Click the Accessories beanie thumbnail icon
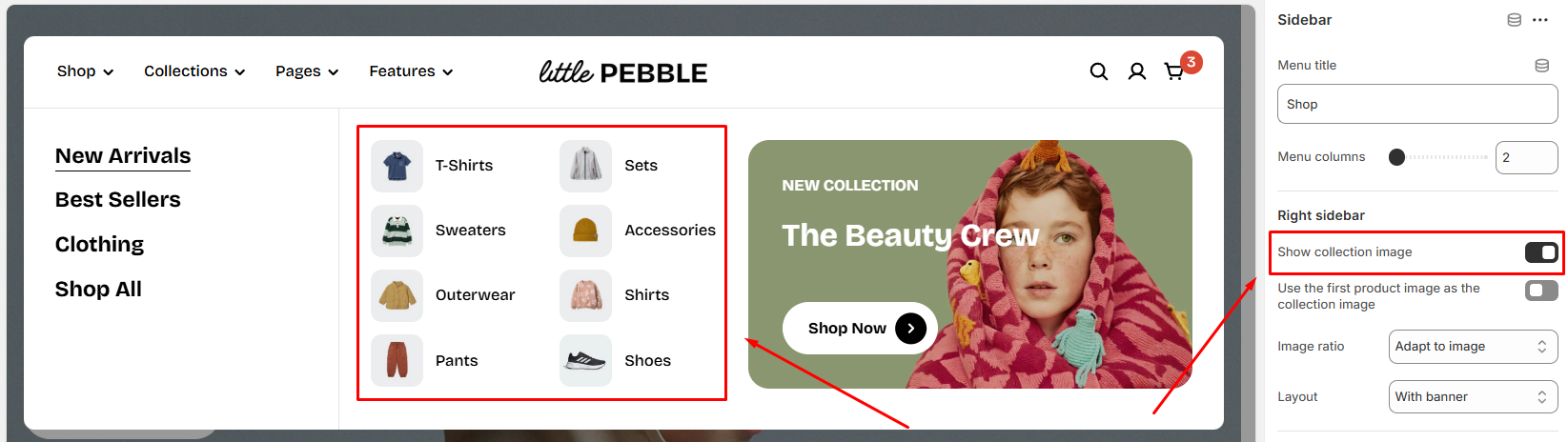The image size is (1568, 442). pyautogui.click(x=585, y=231)
